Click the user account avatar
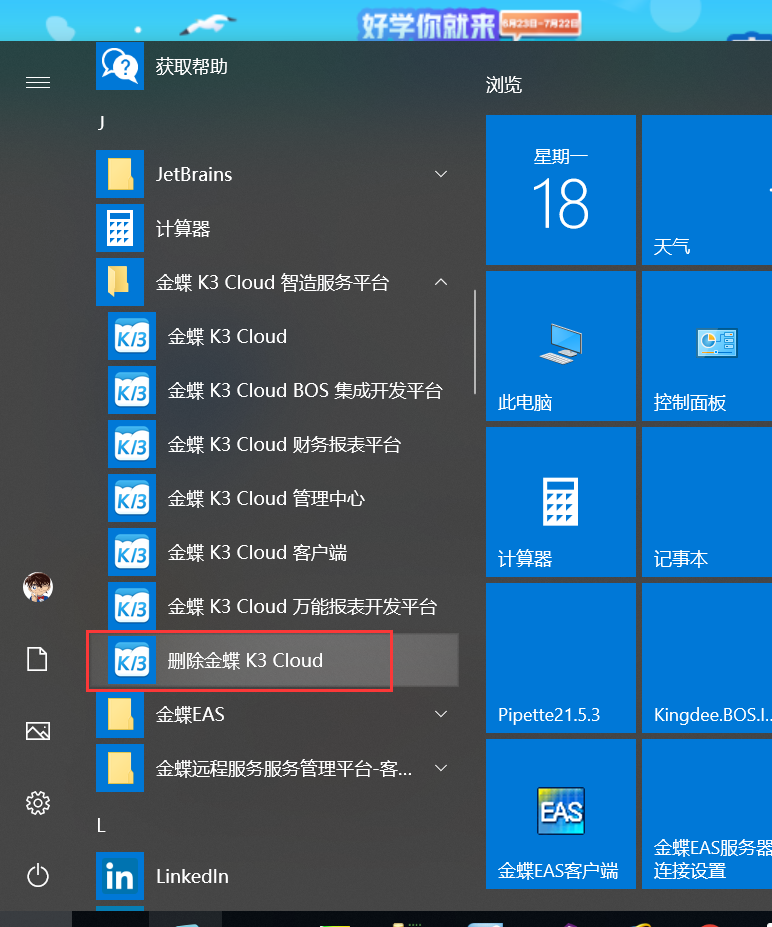The height and width of the screenshot is (927, 772). click(x=38, y=587)
